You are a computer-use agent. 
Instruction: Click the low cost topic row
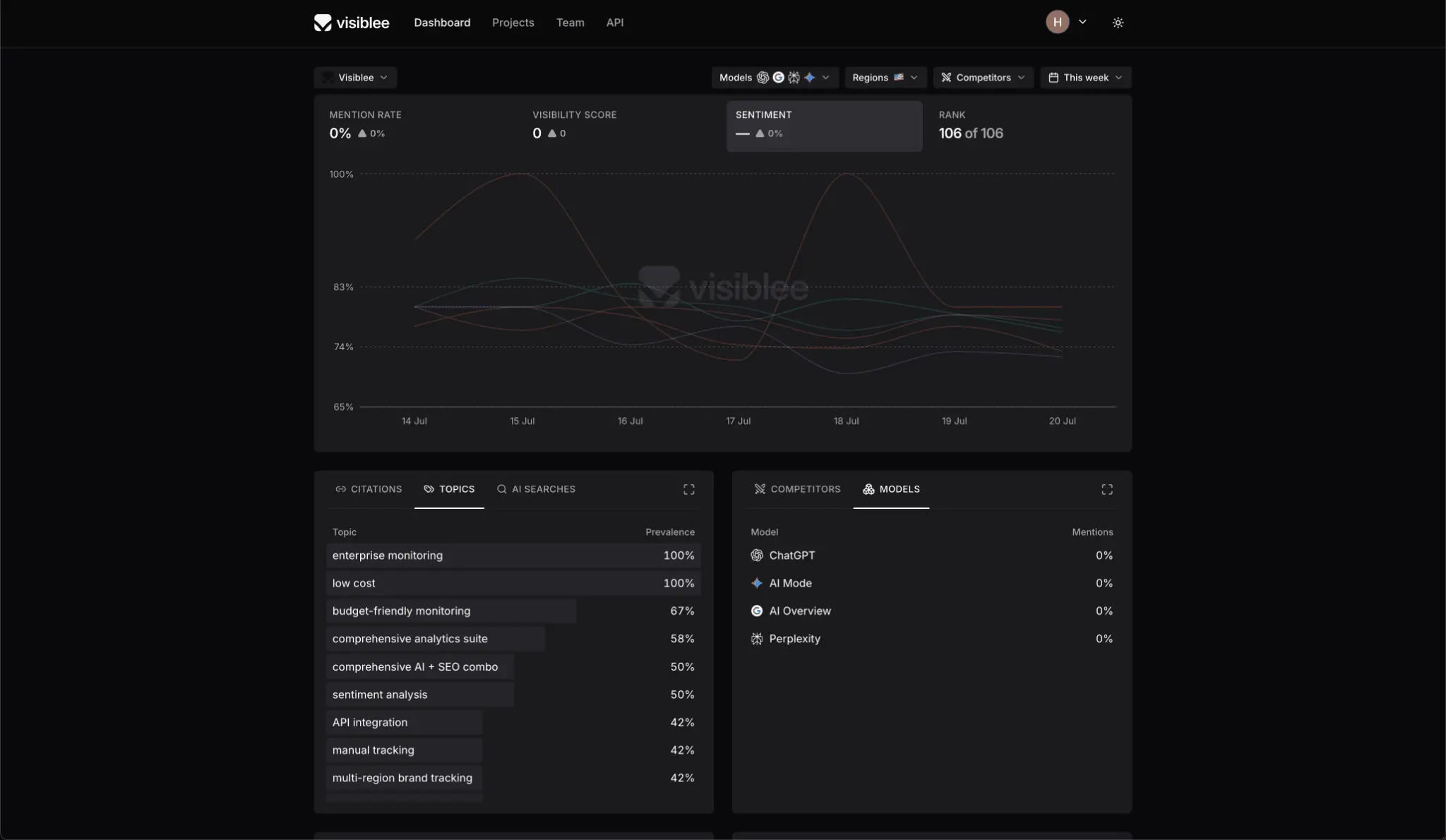[x=513, y=583]
